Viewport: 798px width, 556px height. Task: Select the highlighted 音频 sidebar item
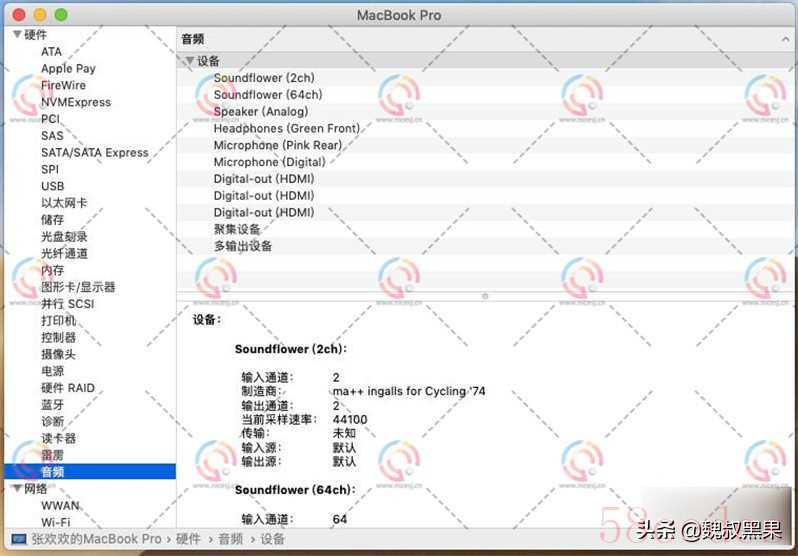[90, 471]
